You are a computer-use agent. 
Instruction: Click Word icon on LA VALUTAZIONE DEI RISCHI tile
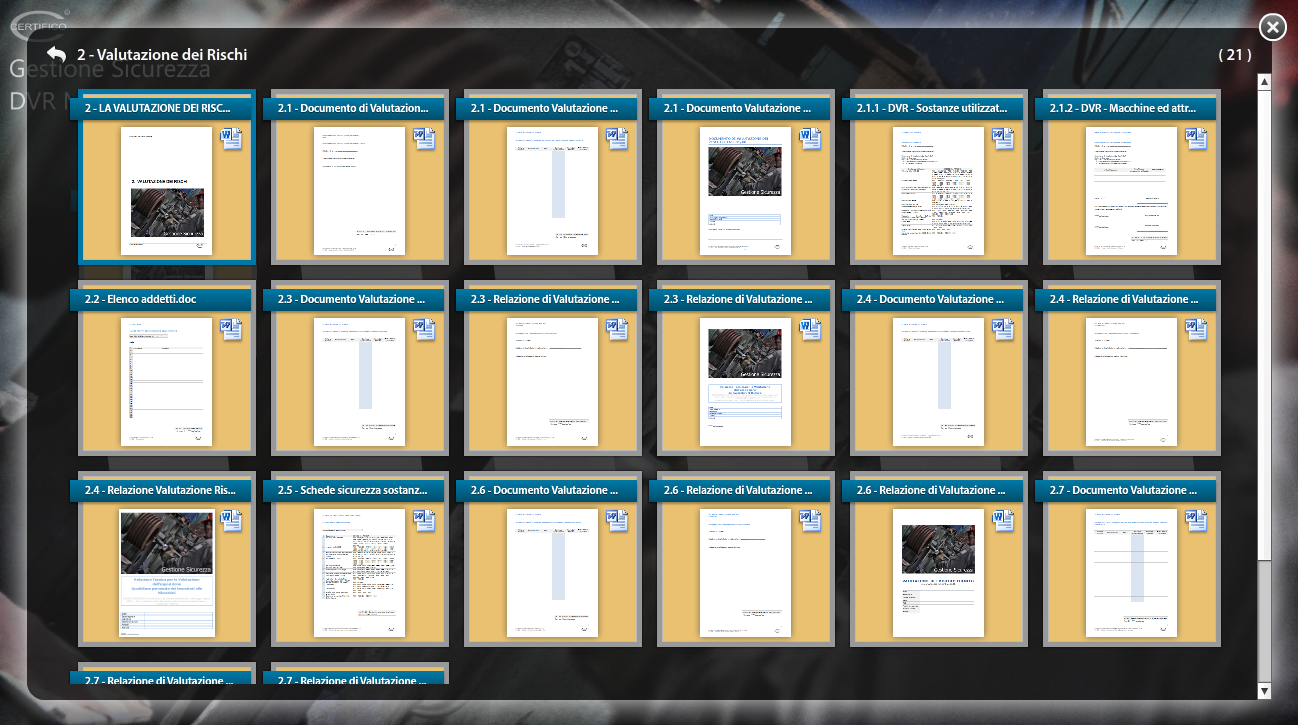[x=231, y=138]
